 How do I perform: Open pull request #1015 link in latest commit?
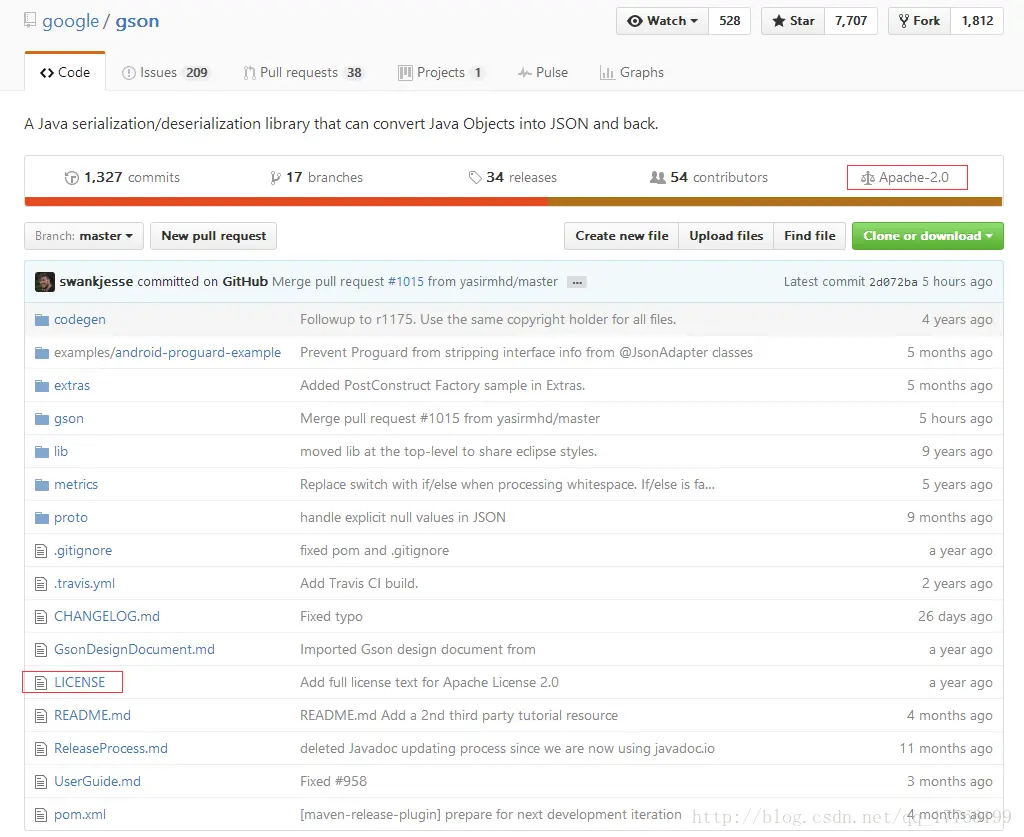(406, 282)
